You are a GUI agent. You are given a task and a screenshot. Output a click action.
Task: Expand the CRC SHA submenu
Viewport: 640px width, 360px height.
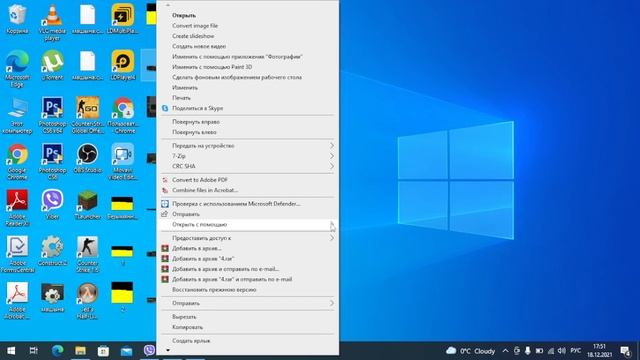pyautogui.click(x=248, y=166)
